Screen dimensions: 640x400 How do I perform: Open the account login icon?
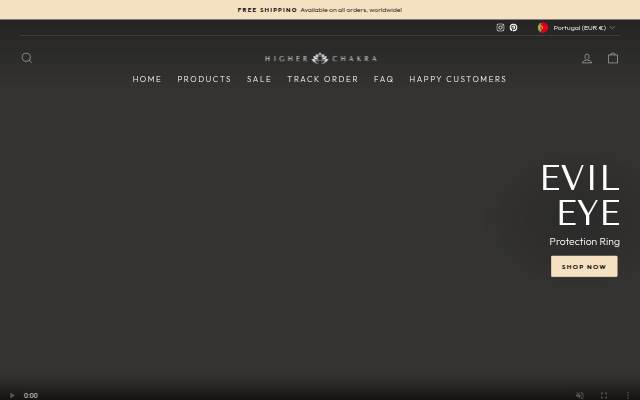587,58
